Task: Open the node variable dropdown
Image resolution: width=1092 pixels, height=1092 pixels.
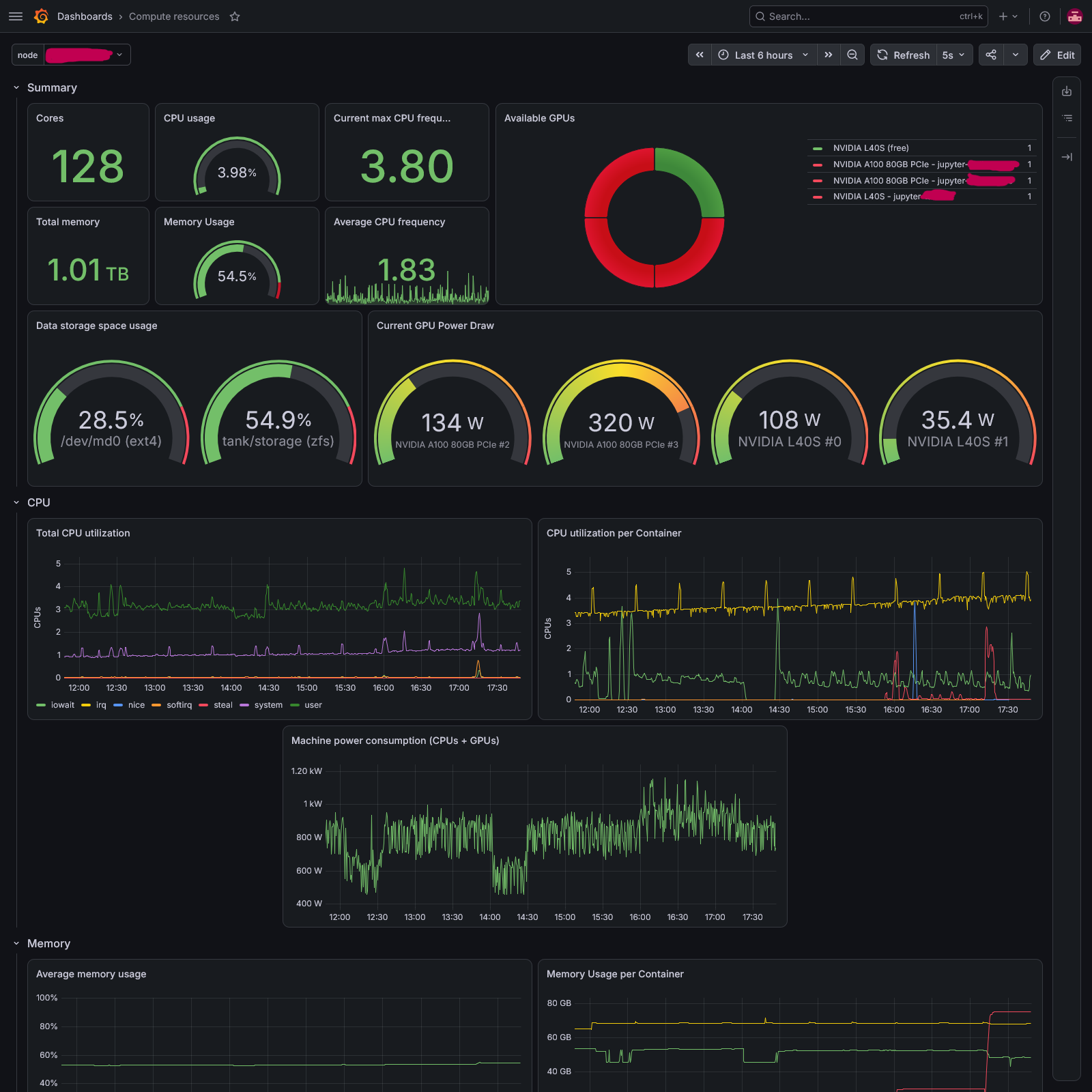Action: [x=87, y=55]
